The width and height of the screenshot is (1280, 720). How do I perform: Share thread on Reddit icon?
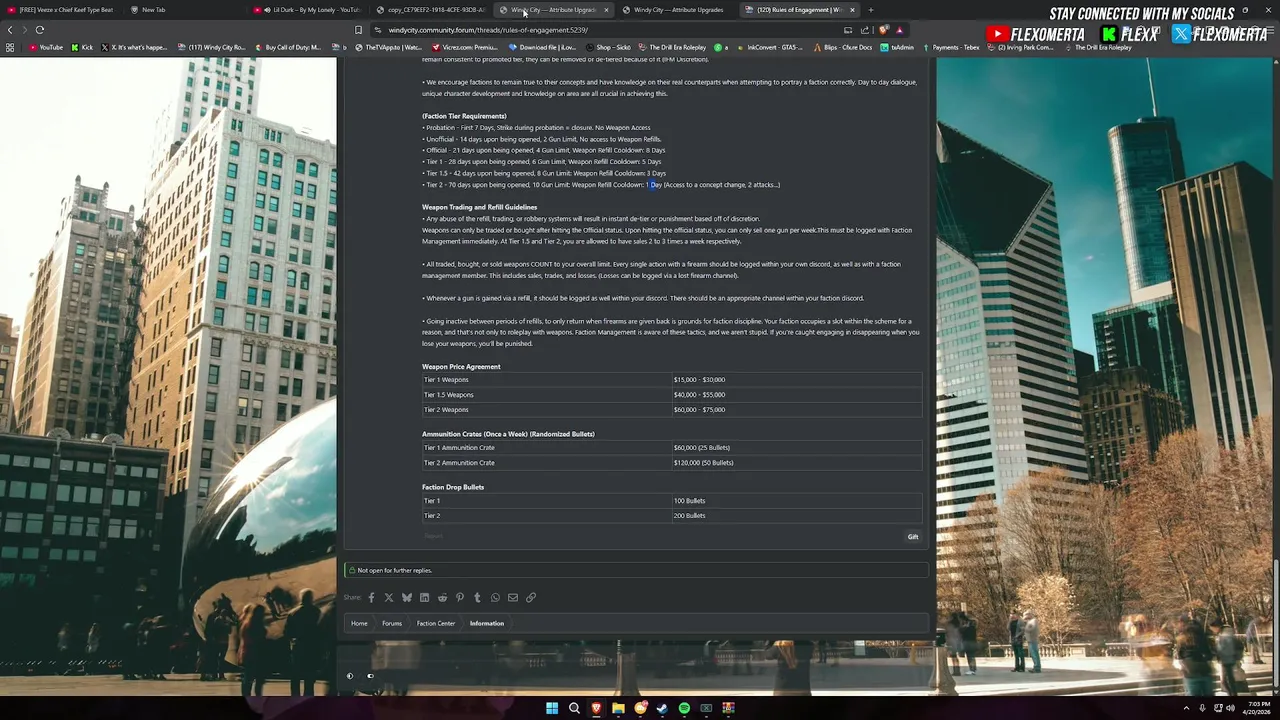point(442,598)
